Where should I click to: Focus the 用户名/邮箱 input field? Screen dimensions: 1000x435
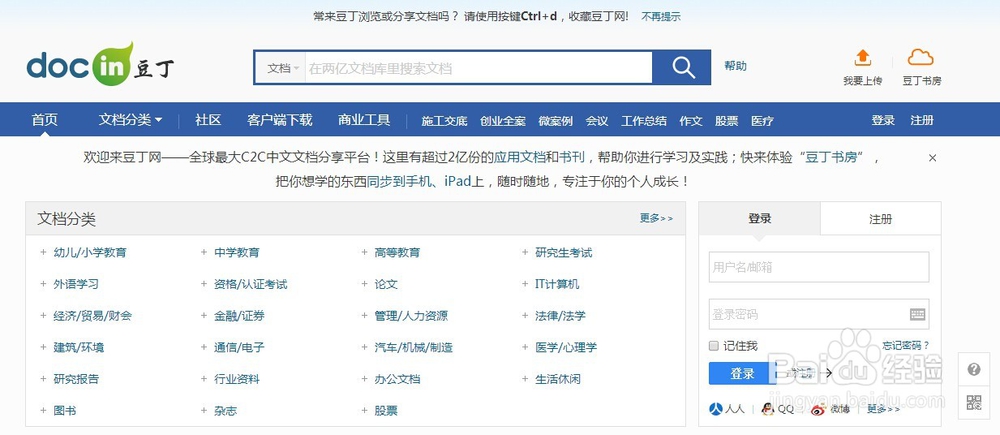tap(819, 267)
